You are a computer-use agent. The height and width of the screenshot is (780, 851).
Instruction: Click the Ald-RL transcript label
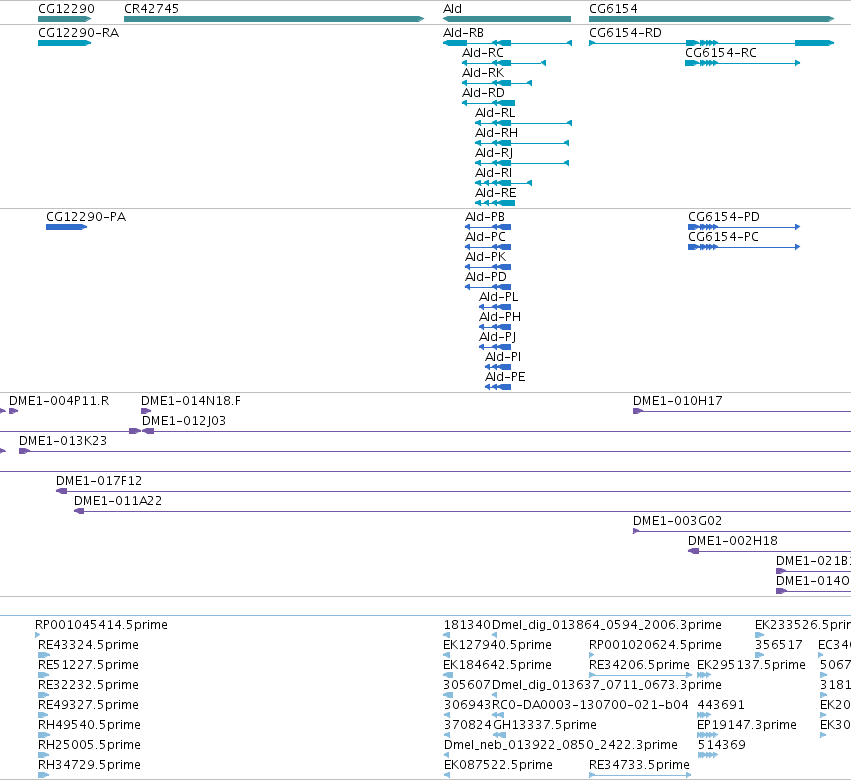(x=495, y=113)
